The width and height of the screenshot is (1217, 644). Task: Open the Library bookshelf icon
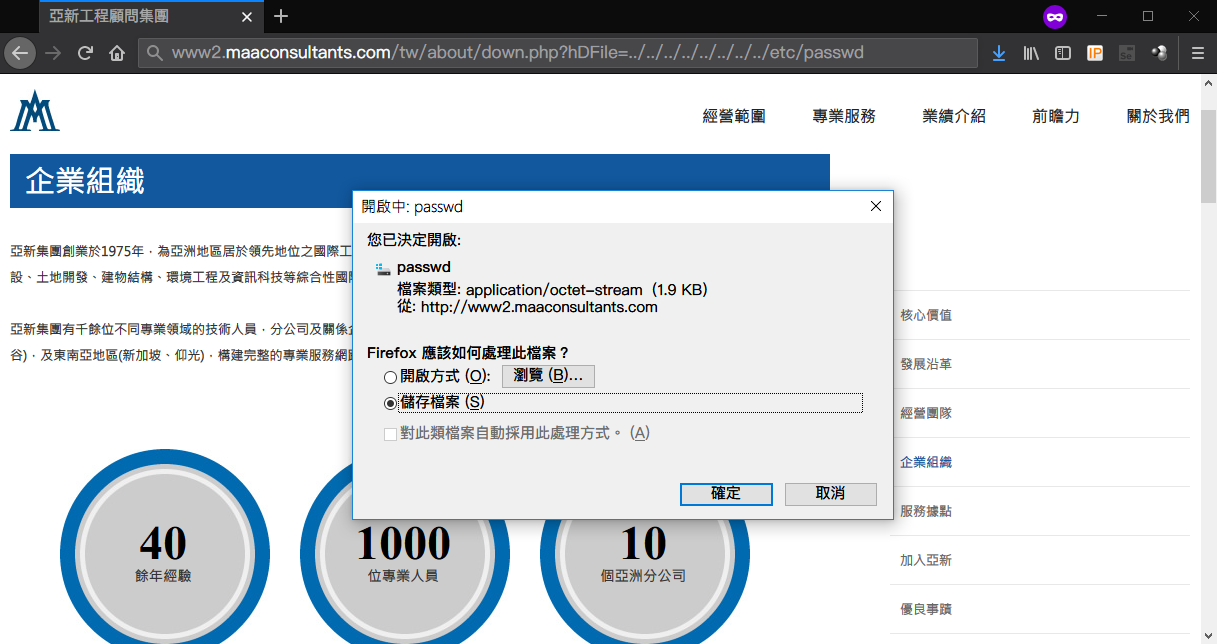[x=1031, y=53]
